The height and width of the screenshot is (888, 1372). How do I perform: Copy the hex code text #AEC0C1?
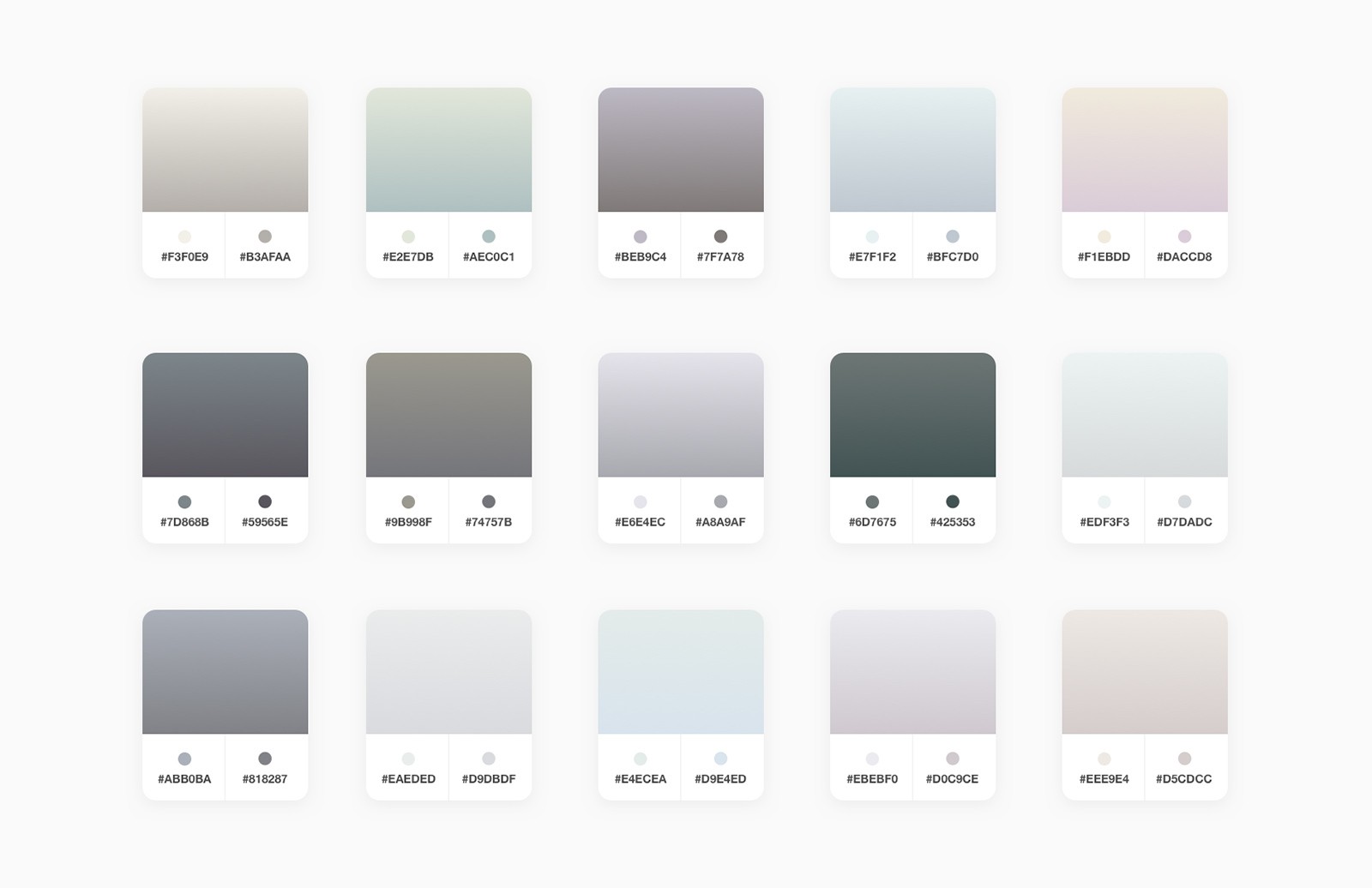coord(489,257)
